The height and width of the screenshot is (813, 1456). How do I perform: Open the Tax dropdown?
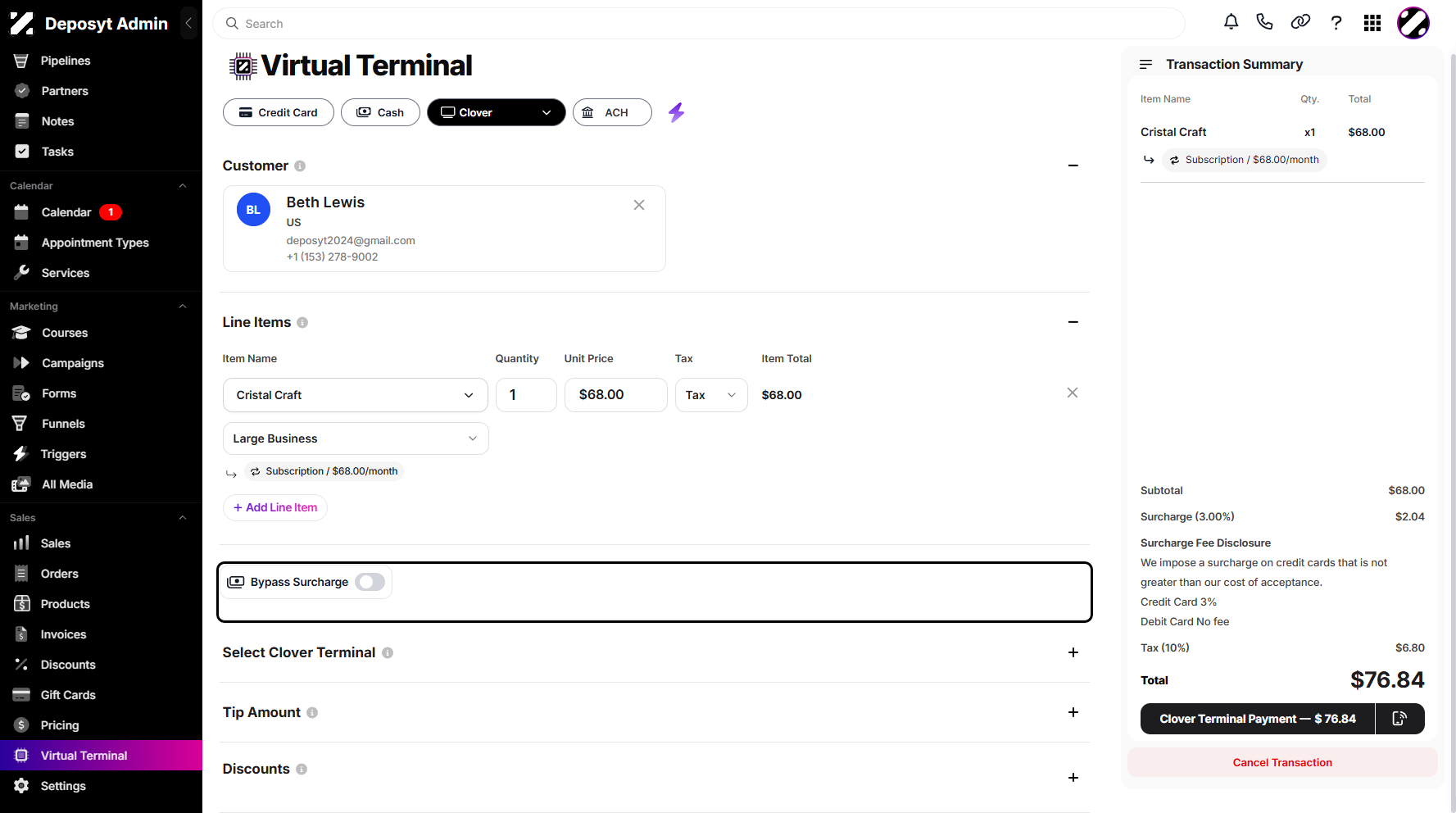click(x=711, y=395)
